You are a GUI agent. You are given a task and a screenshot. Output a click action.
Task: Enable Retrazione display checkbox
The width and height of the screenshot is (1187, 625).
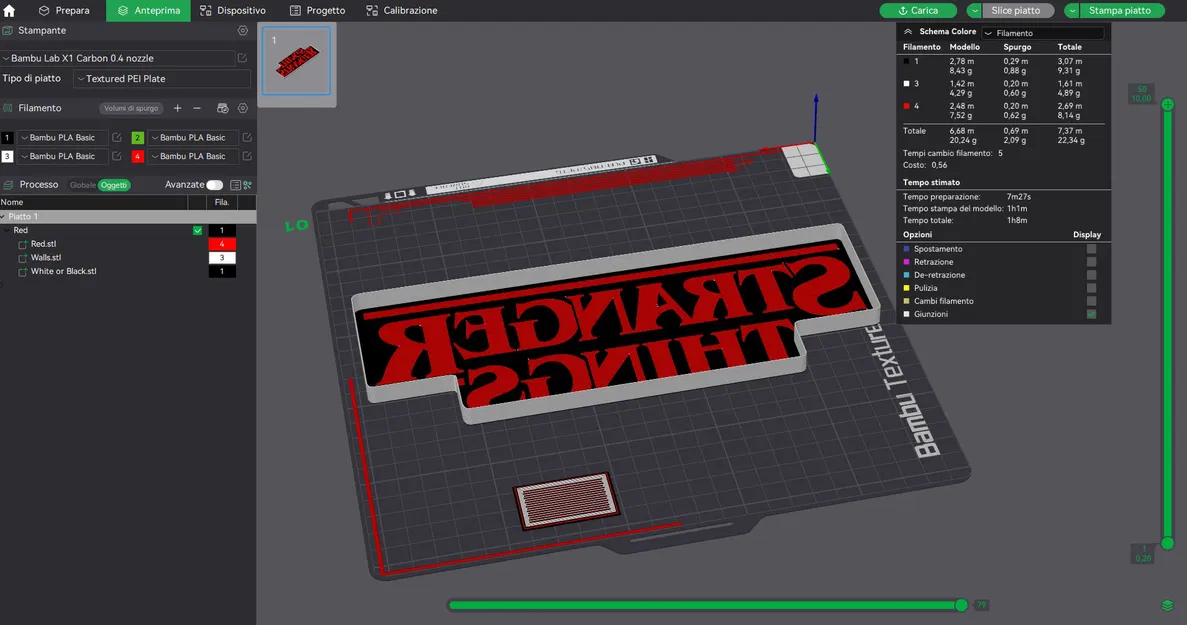1092,262
